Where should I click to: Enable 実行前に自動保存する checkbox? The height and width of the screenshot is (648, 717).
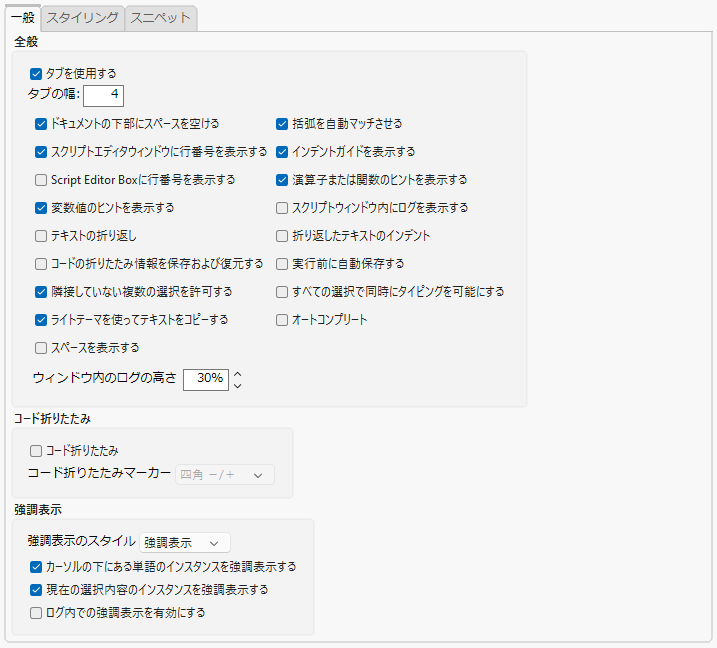[282, 264]
